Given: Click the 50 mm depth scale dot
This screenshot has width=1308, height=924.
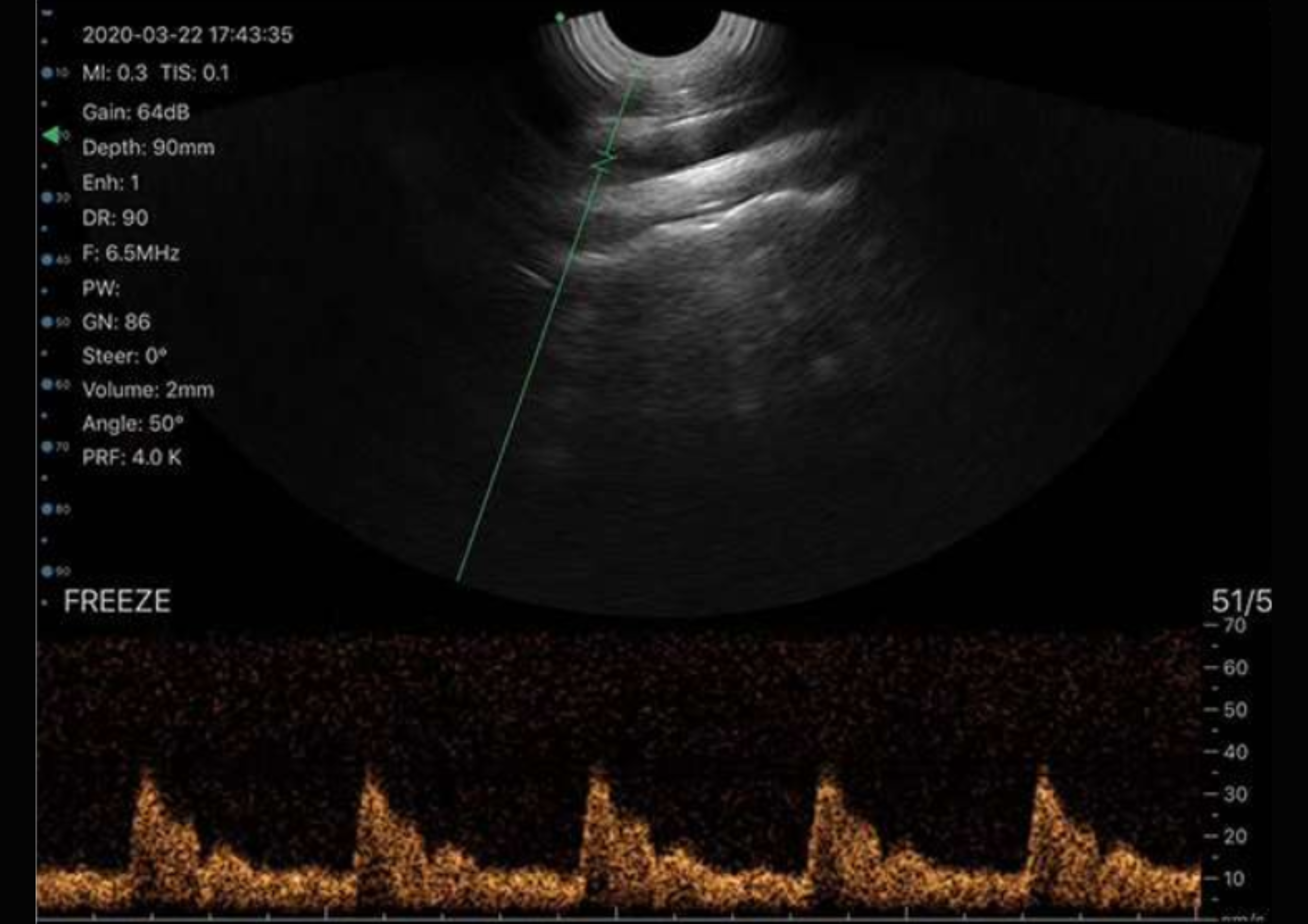Looking at the screenshot, I should click(47, 322).
